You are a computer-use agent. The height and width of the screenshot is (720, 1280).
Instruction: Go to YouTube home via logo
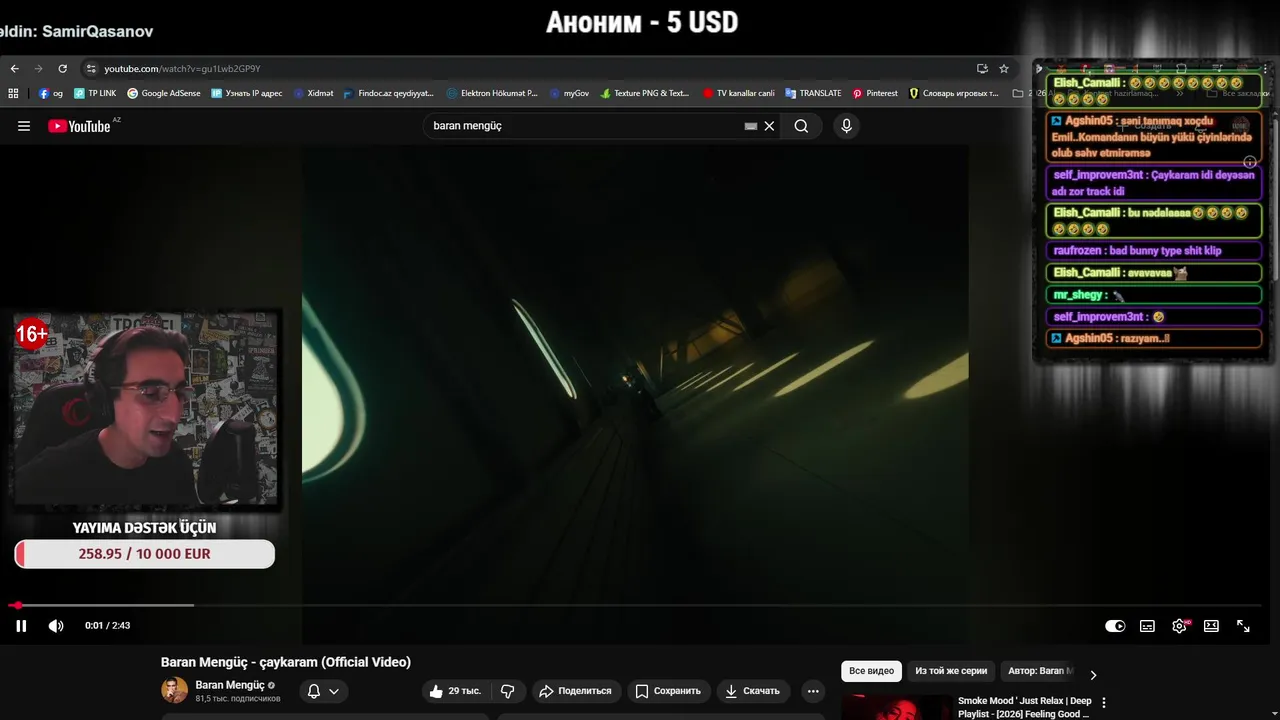point(79,126)
